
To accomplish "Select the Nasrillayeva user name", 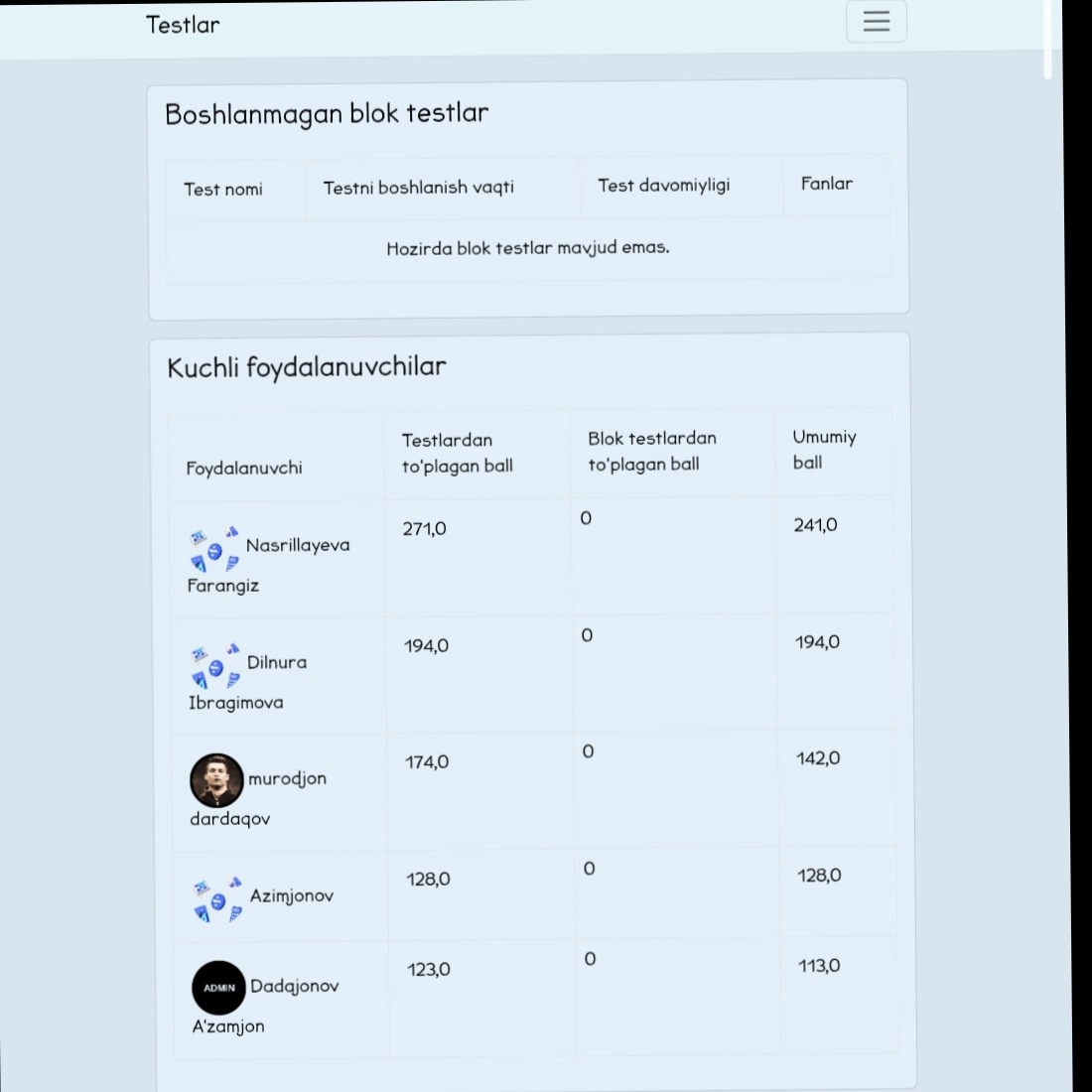I will 297,545.
